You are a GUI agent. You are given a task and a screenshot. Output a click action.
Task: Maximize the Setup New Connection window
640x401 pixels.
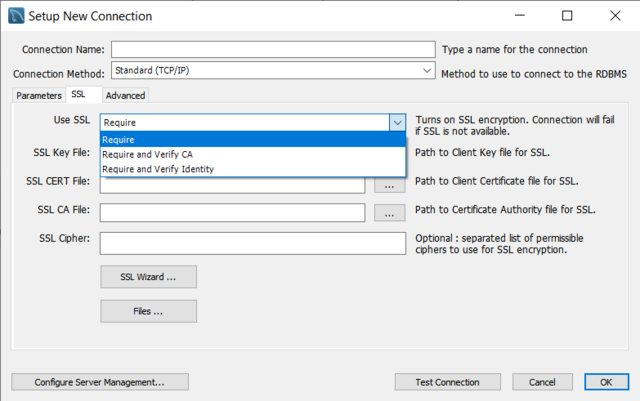point(567,16)
